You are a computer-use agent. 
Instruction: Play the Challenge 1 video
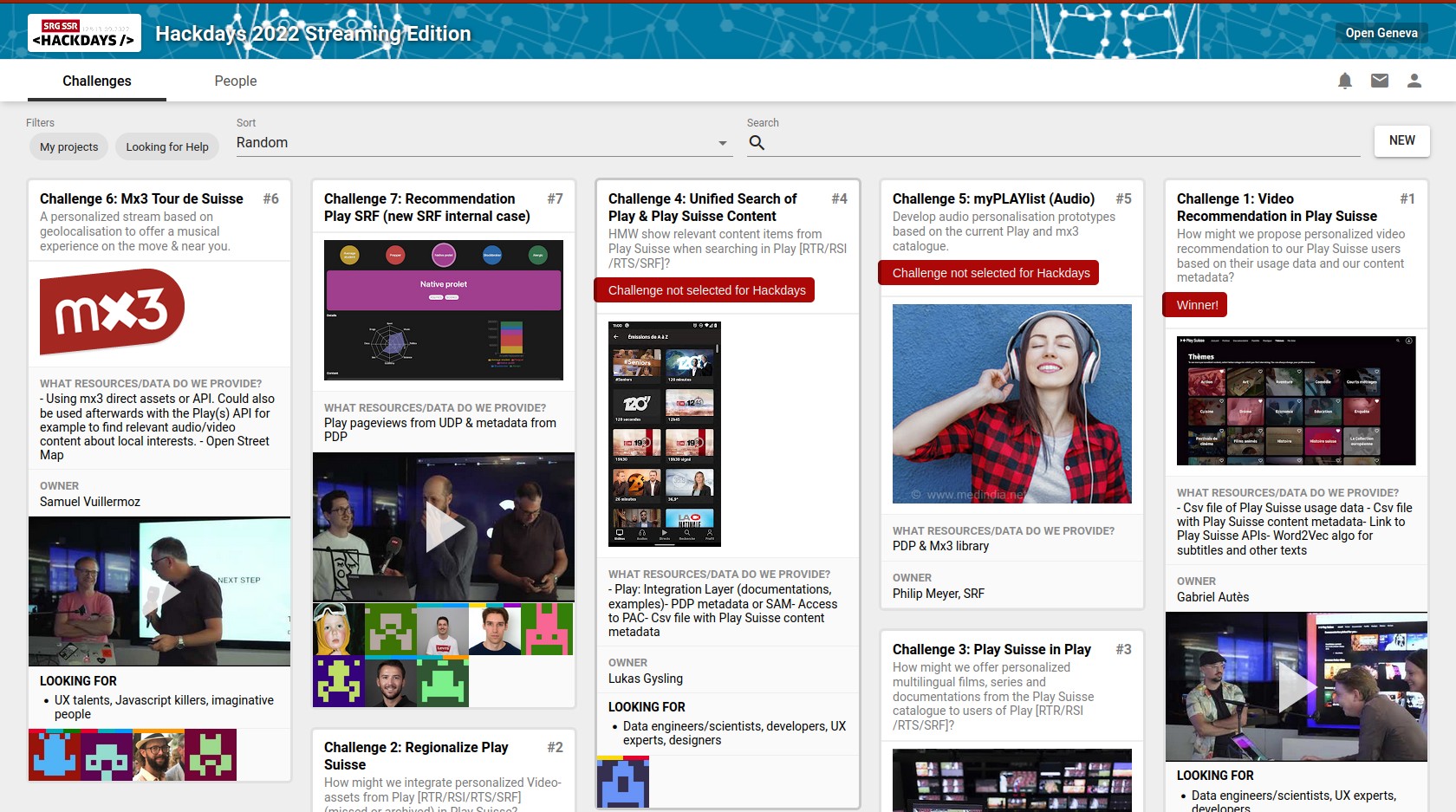(x=1297, y=687)
